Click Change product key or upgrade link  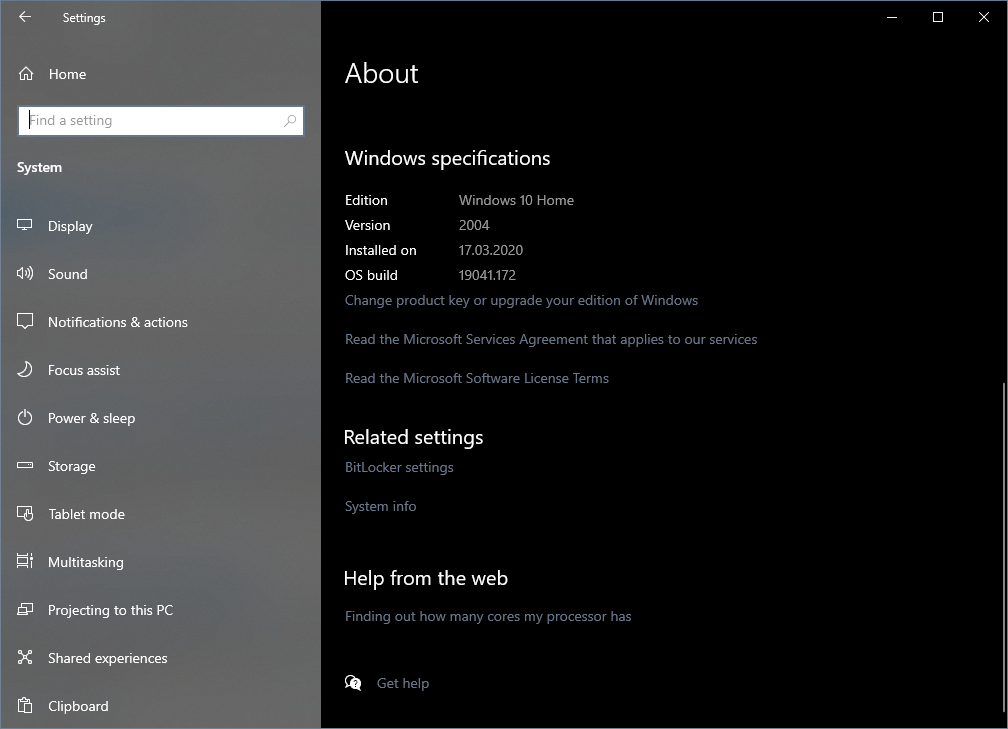[521, 300]
